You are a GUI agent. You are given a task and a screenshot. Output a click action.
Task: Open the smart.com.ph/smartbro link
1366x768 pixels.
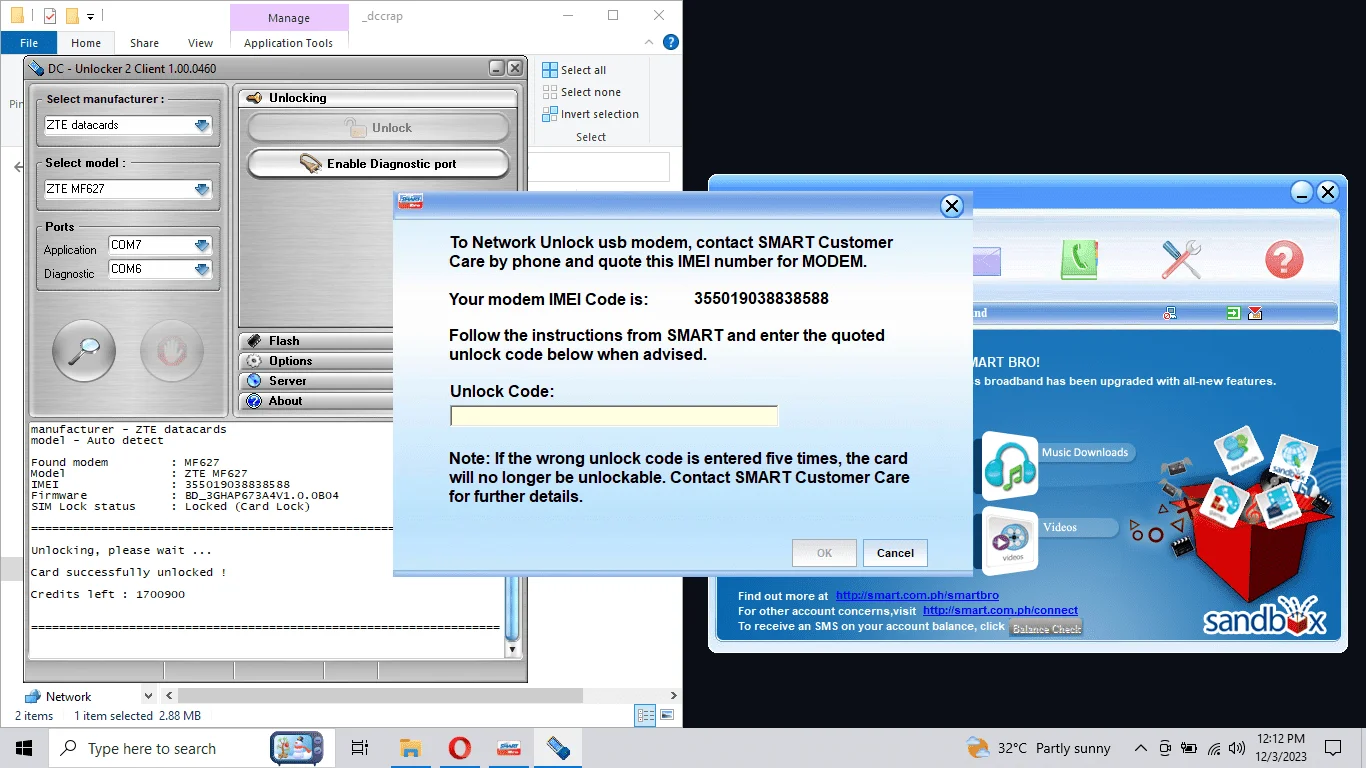click(x=917, y=596)
